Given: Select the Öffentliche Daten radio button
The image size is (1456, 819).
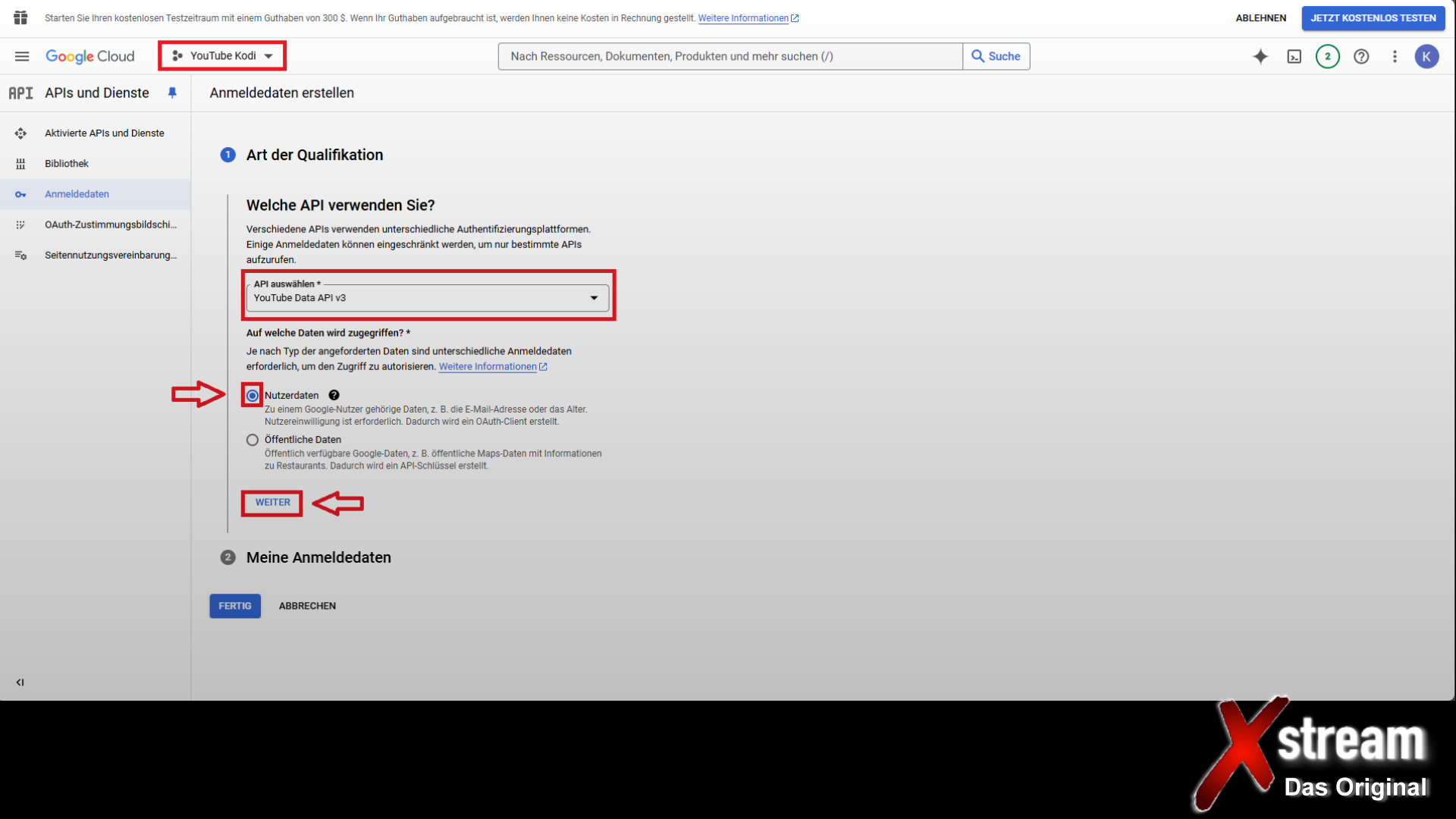Looking at the screenshot, I should 253,440.
